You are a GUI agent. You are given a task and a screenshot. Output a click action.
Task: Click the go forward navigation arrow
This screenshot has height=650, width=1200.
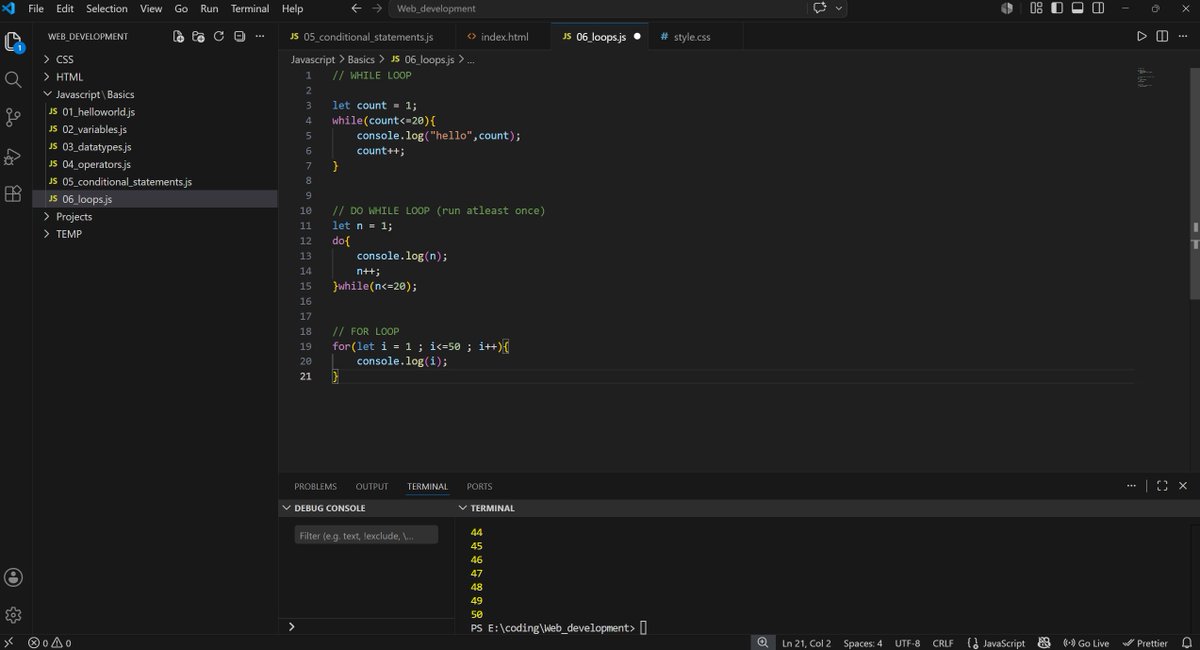(x=377, y=8)
